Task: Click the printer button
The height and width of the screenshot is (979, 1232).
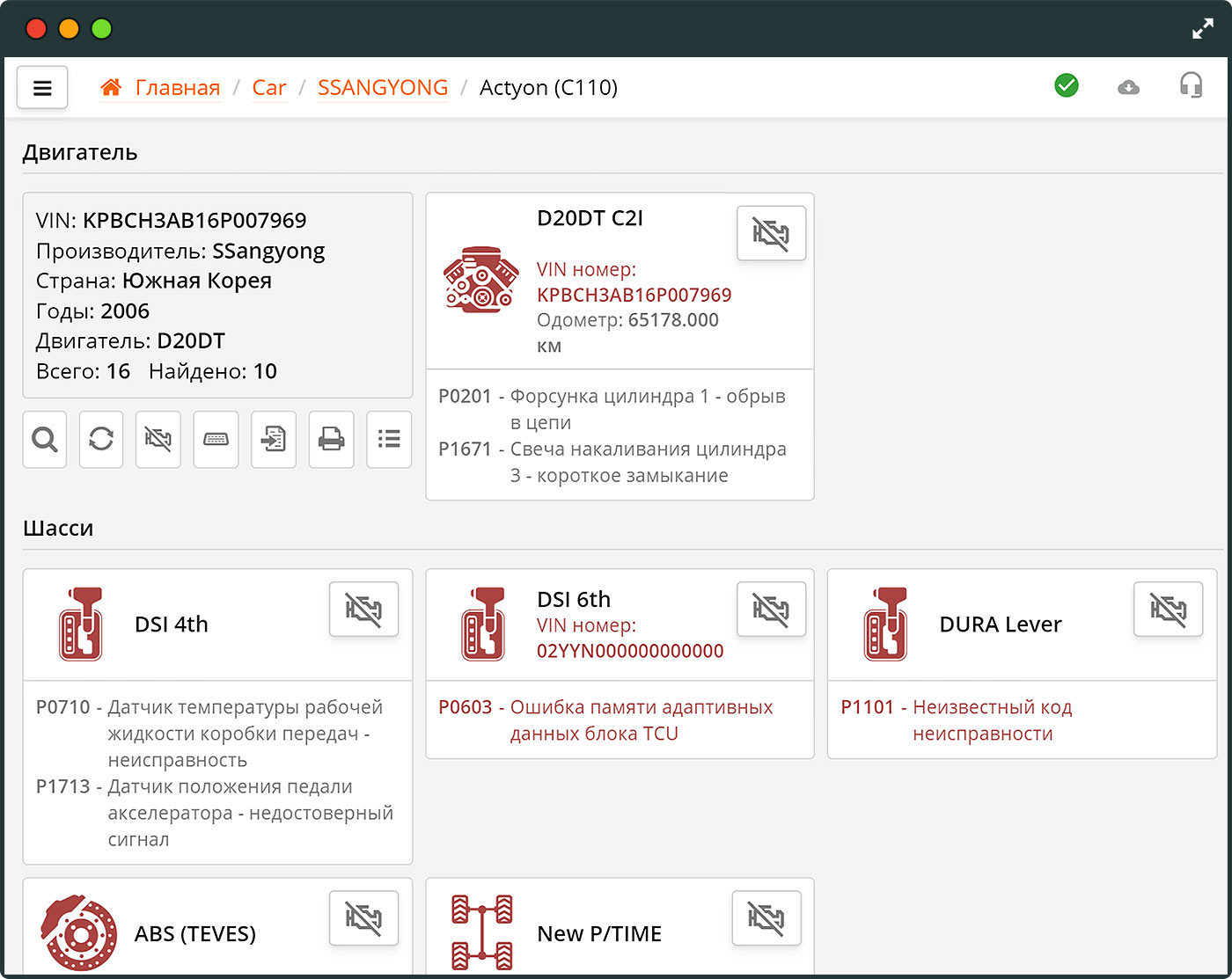Action: point(331,439)
